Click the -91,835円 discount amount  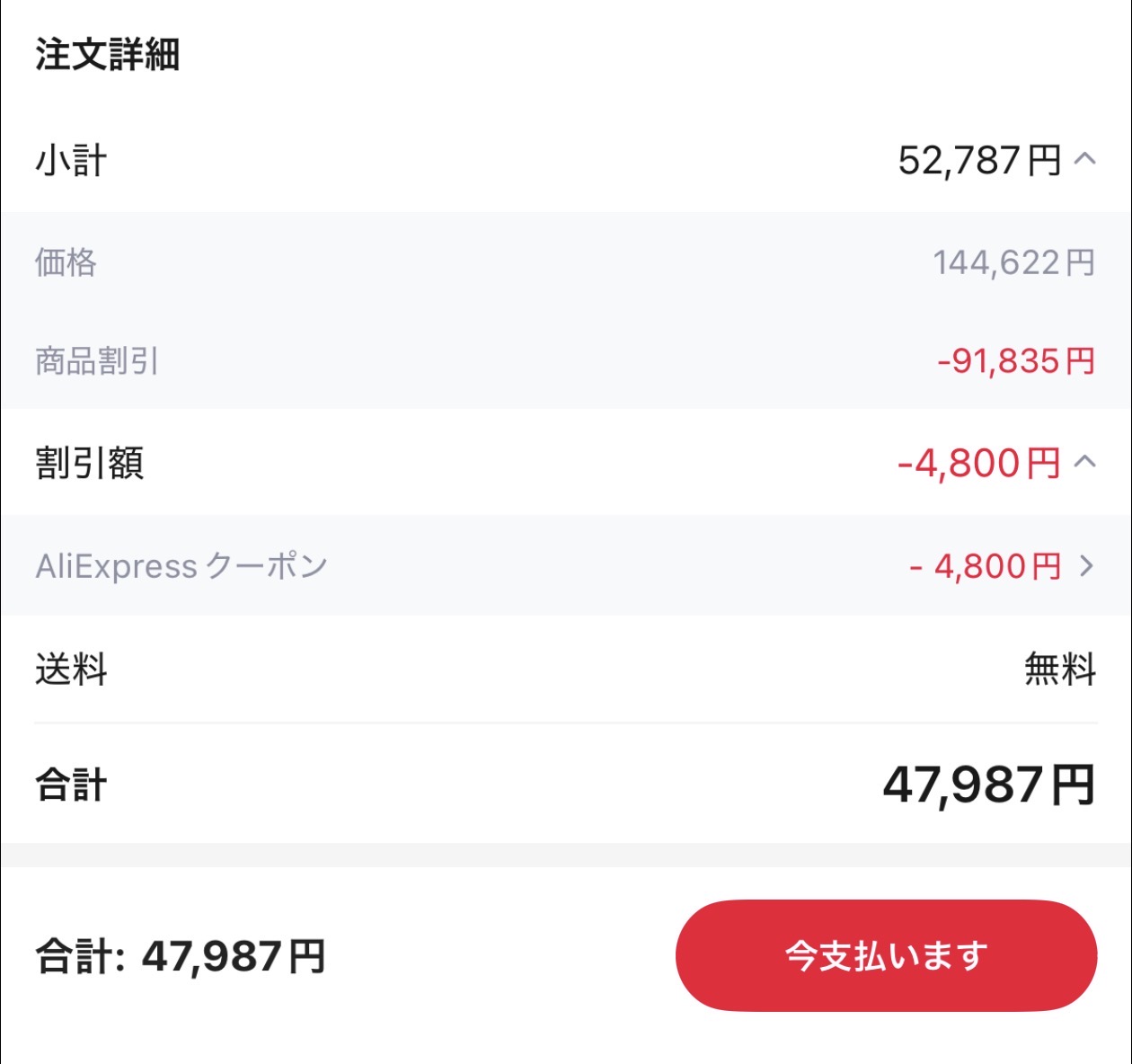coord(1013,362)
